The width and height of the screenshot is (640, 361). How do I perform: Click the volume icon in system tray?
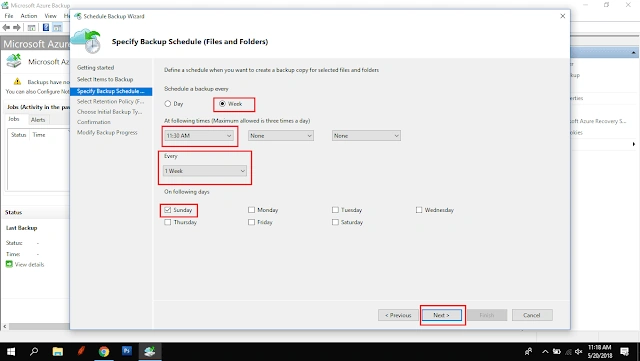pos(578,351)
